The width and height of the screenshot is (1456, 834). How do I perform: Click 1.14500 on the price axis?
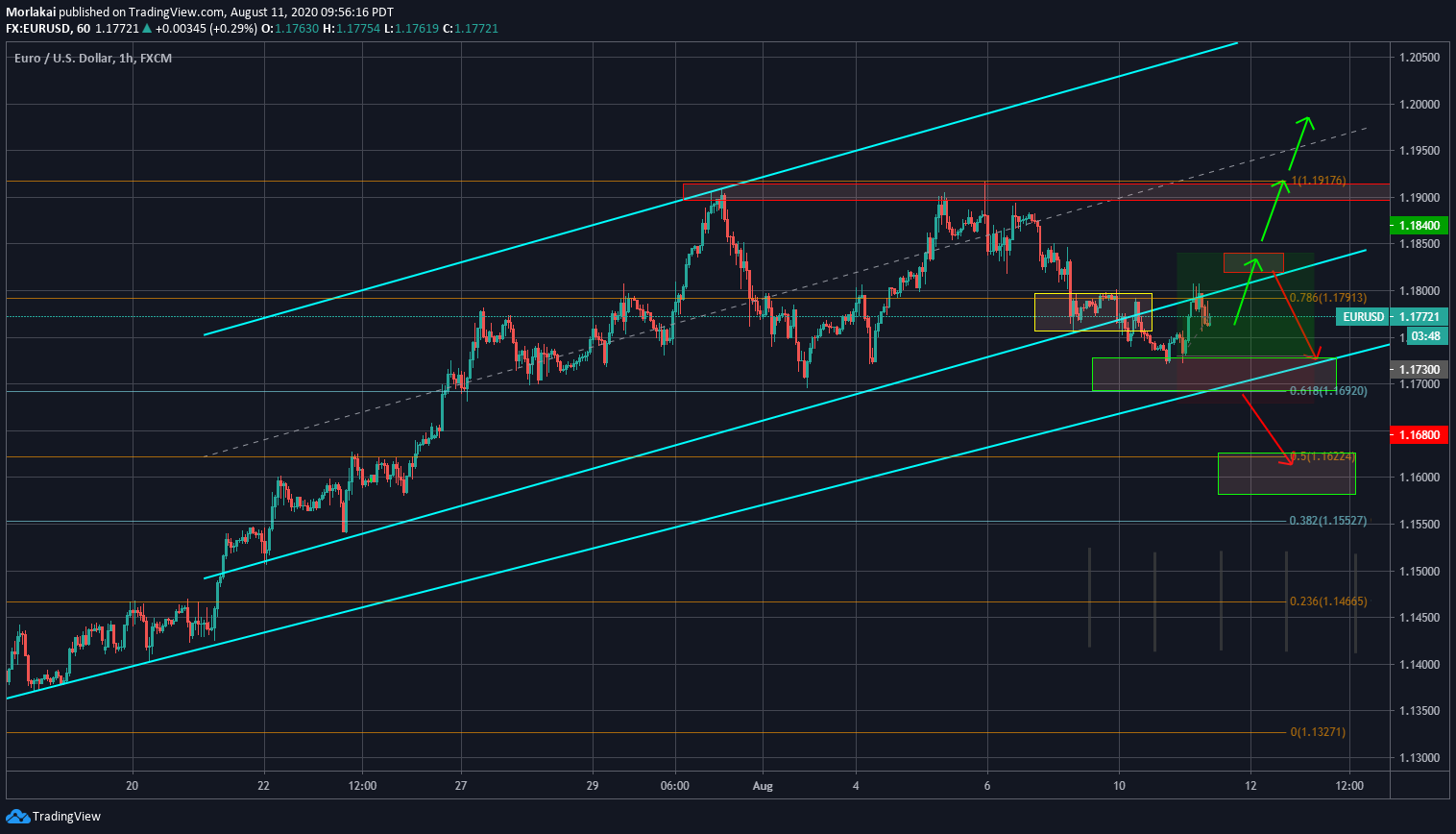tap(1420, 618)
